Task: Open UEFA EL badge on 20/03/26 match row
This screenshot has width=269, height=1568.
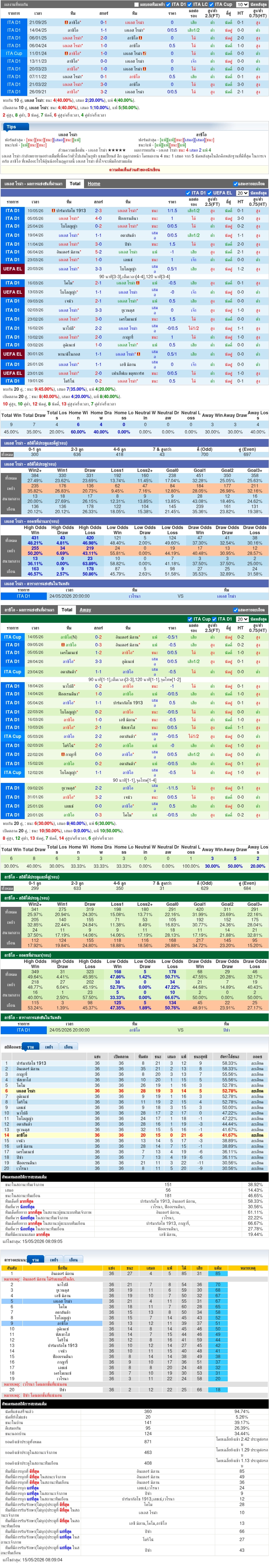Action: pyautogui.click(x=13, y=269)
